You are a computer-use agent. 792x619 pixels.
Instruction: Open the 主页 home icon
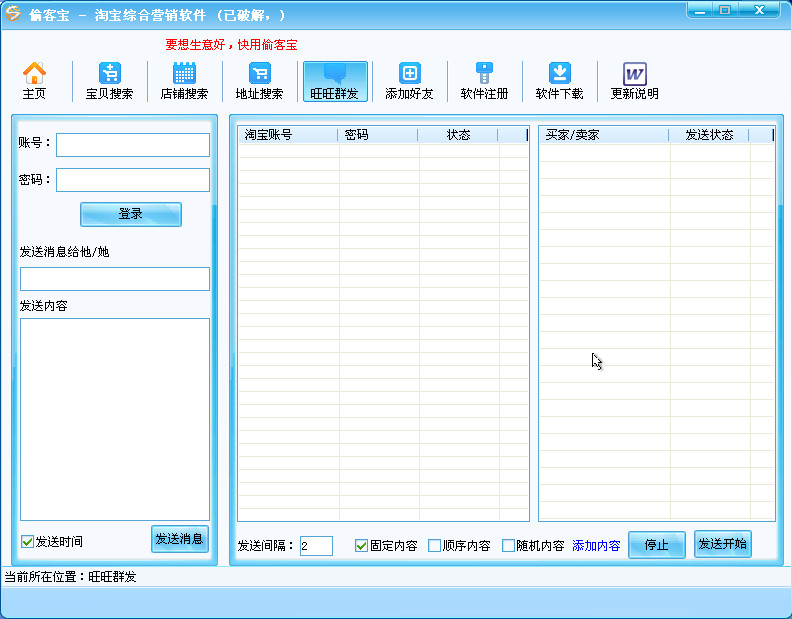[x=34, y=81]
